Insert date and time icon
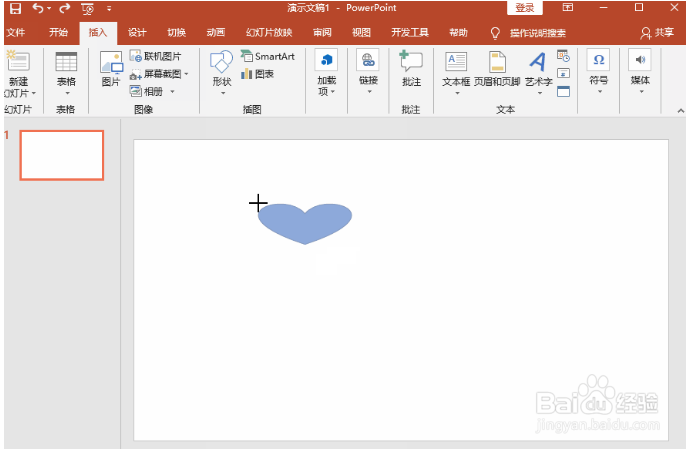699x449 pixels. [563, 56]
